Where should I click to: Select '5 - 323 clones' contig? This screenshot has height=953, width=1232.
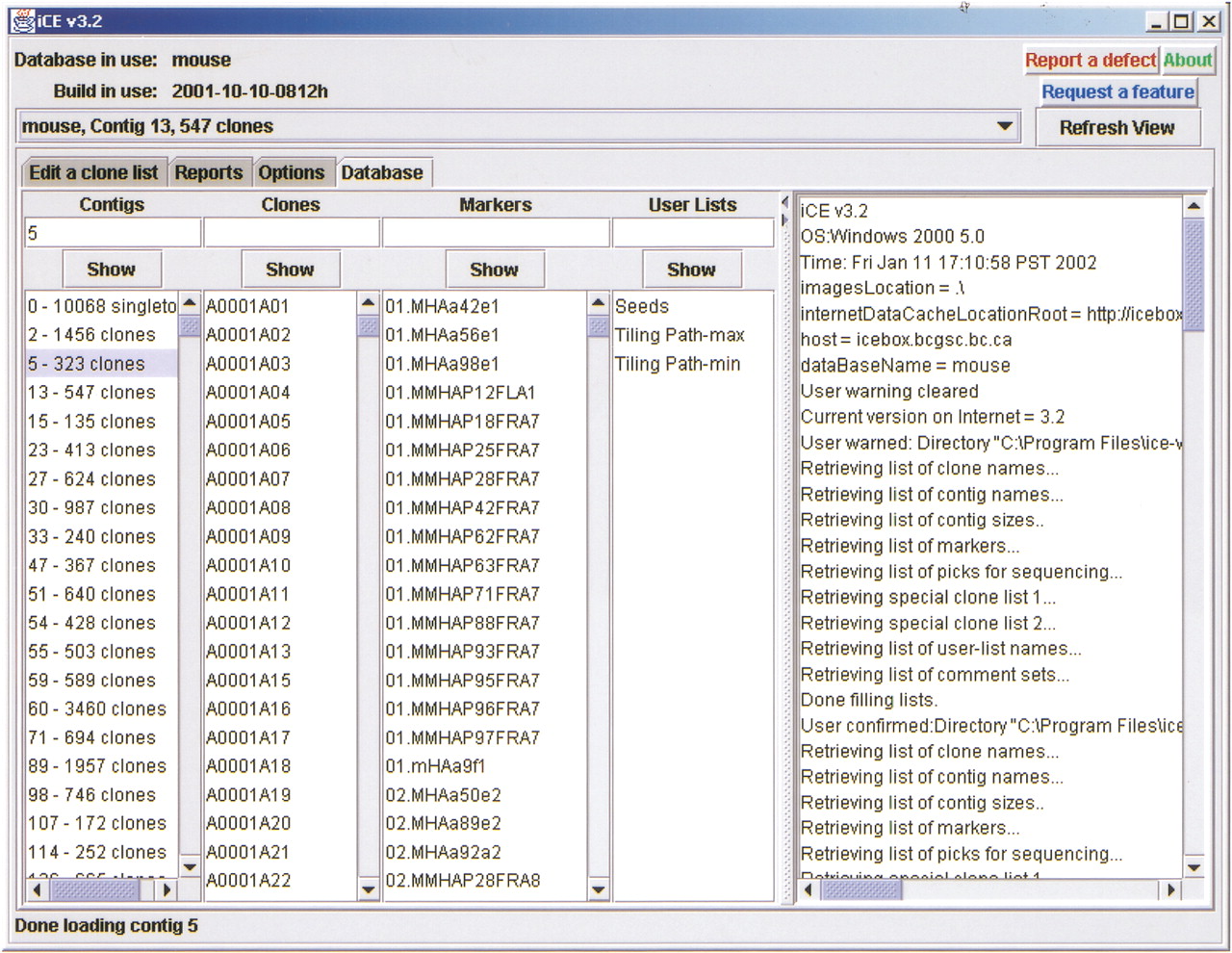pyautogui.click(x=102, y=364)
